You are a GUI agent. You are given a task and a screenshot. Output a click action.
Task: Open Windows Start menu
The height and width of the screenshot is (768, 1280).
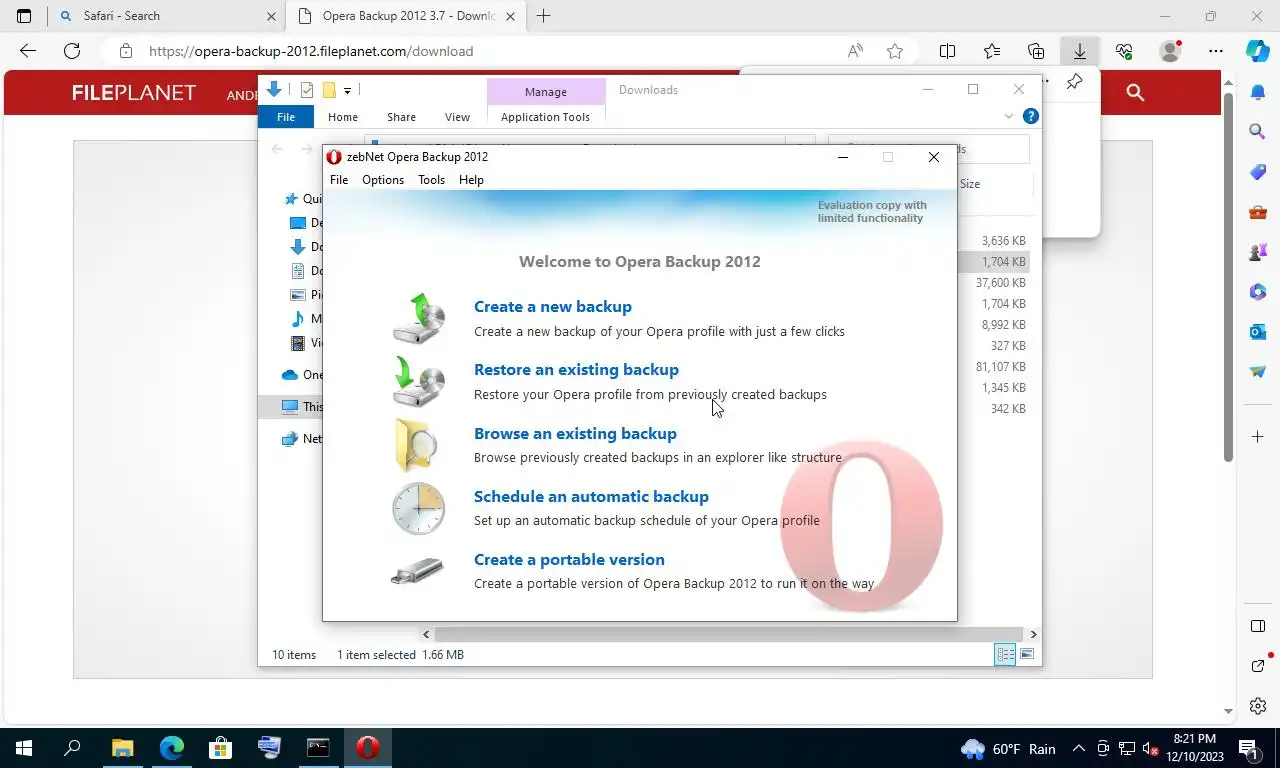(x=24, y=748)
